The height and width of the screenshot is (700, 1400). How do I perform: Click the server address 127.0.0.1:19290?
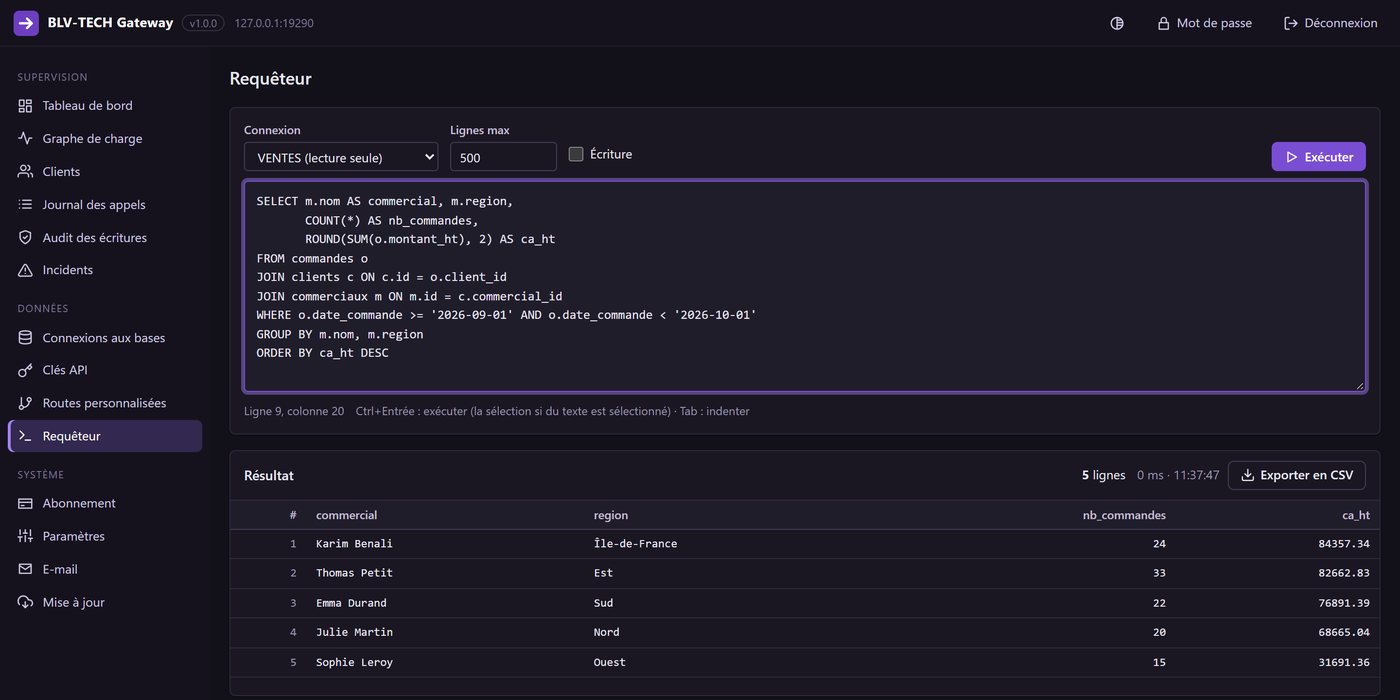(274, 23)
